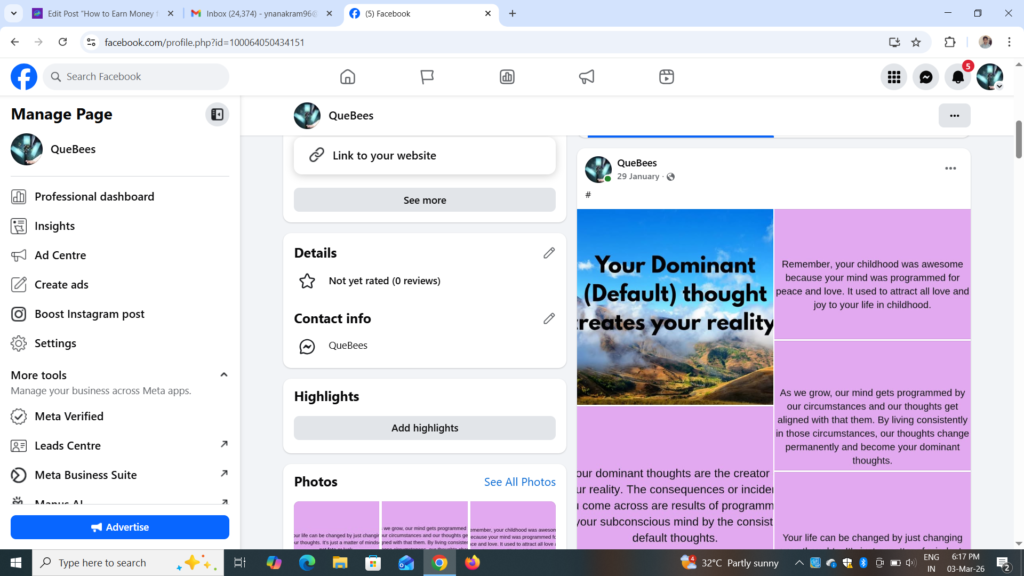Open the page actions ellipsis menu
The width and height of the screenshot is (1024, 576).
(x=954, y=115)
